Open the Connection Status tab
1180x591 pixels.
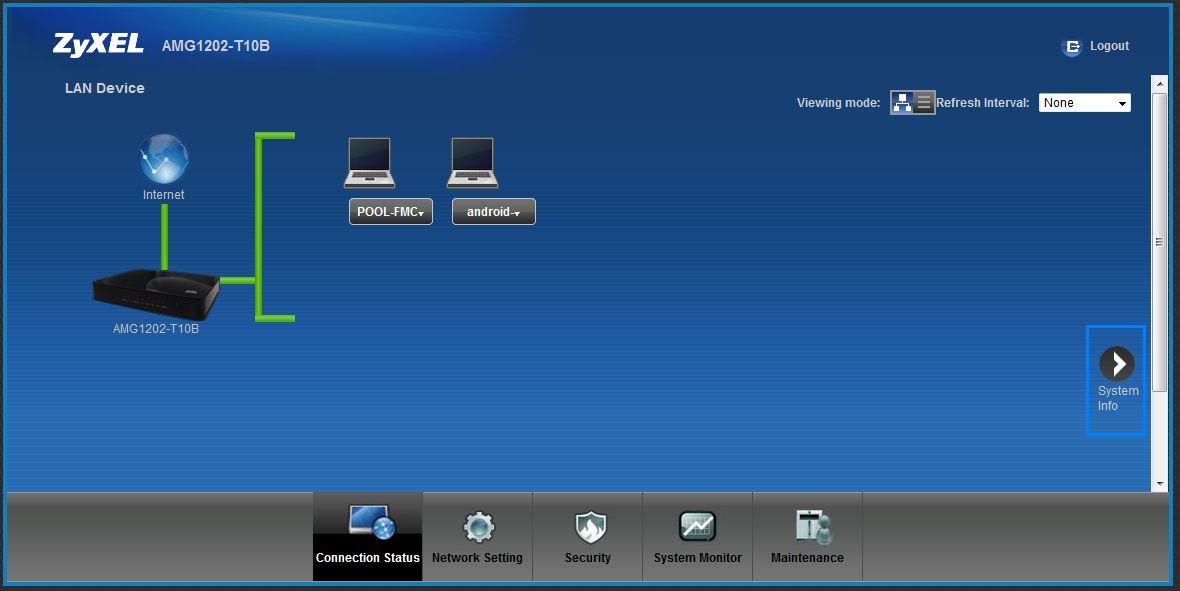click(x=367, y=537)
